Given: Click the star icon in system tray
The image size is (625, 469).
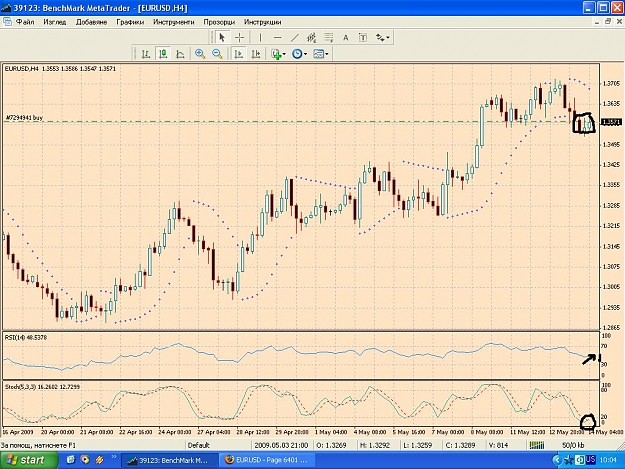Looking at the screenshot, I should [x=569, y=460].
